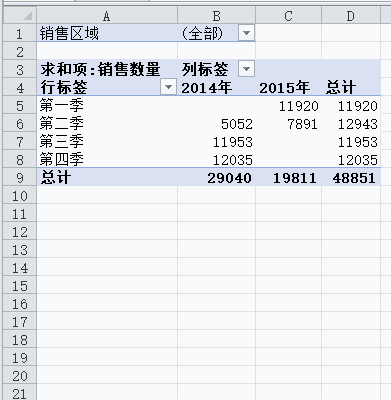Click cell containing 5052

tap(216, 123)
